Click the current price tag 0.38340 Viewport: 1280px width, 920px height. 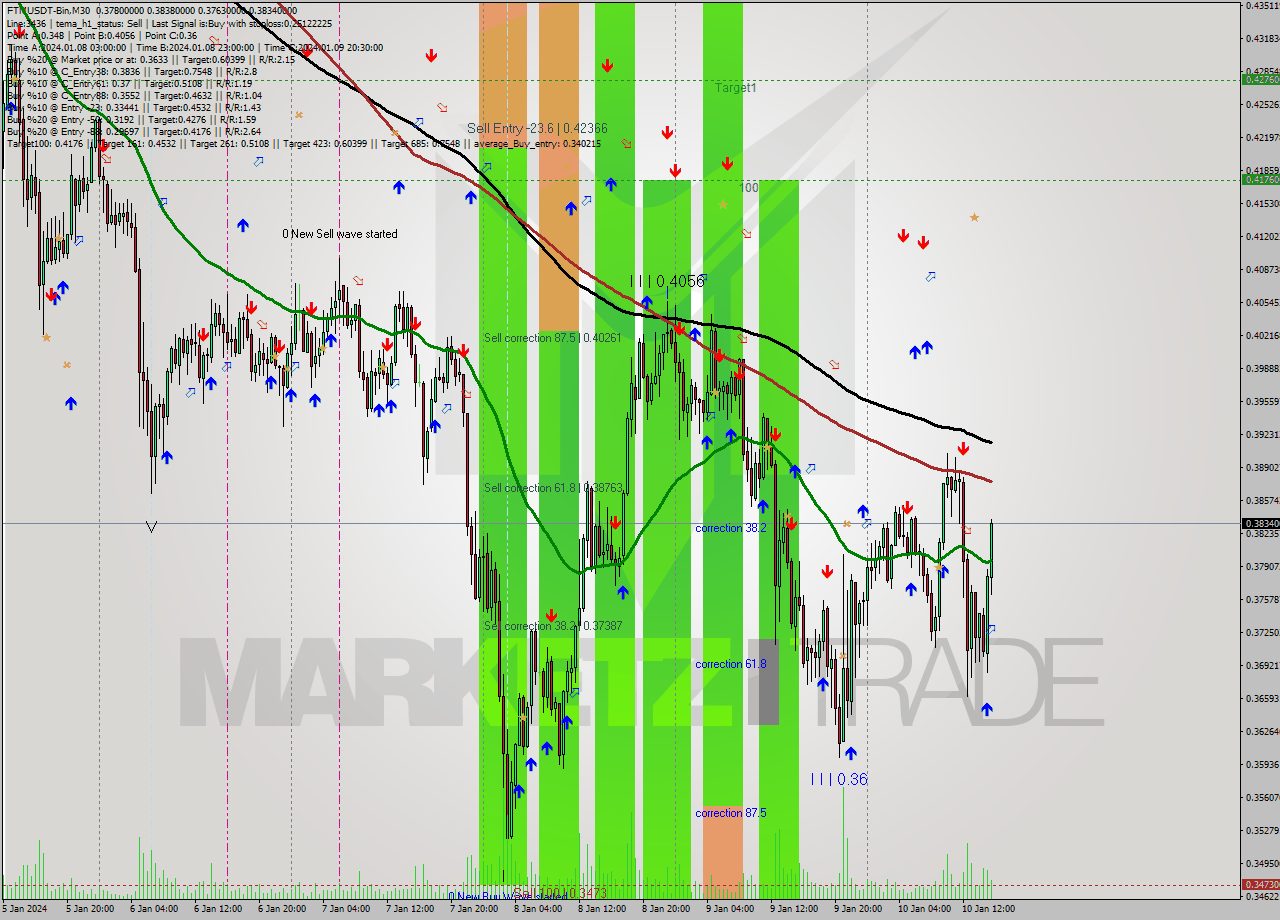tap(1260, 523)
